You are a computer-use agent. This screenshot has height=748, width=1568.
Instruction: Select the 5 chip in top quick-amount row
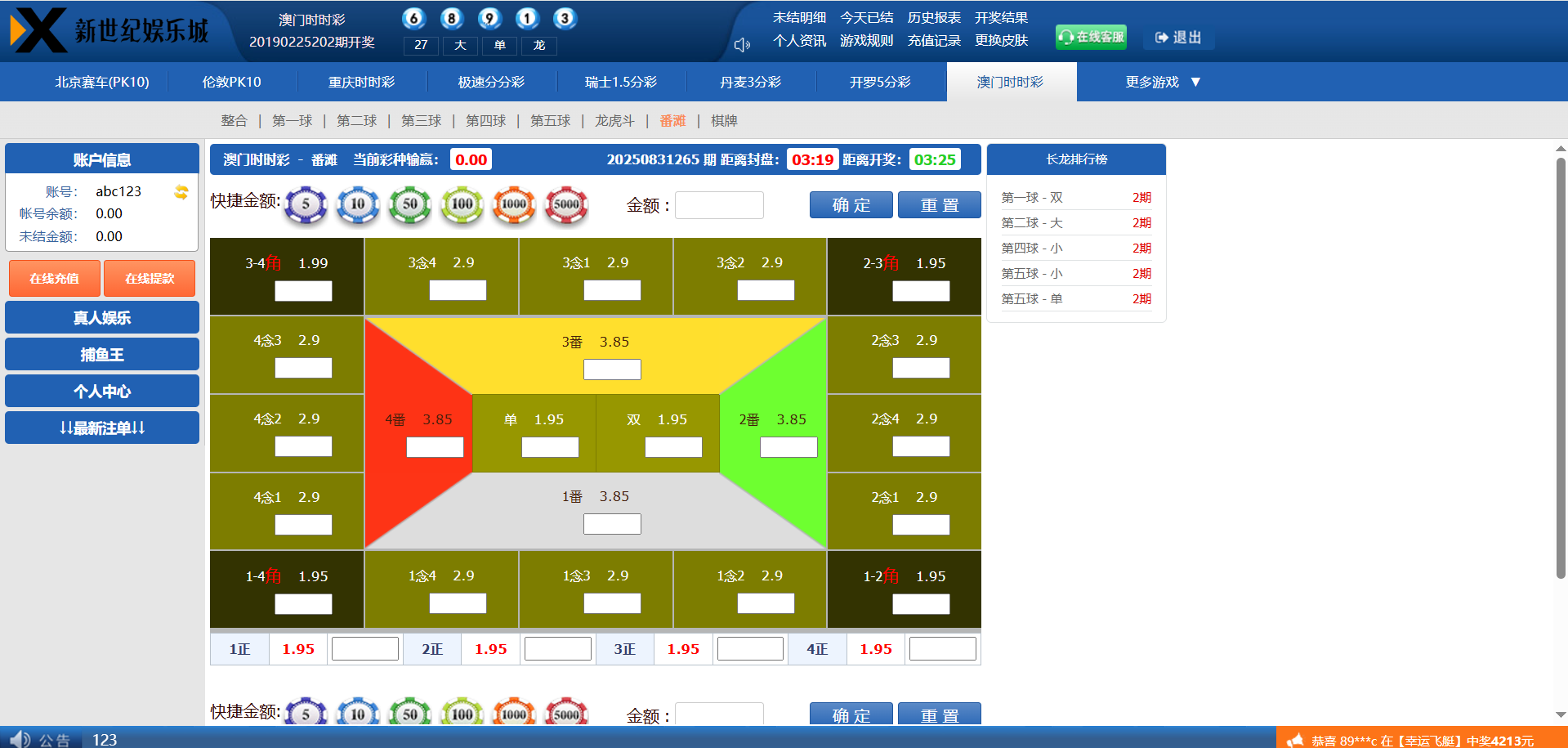tap(306, 204)
